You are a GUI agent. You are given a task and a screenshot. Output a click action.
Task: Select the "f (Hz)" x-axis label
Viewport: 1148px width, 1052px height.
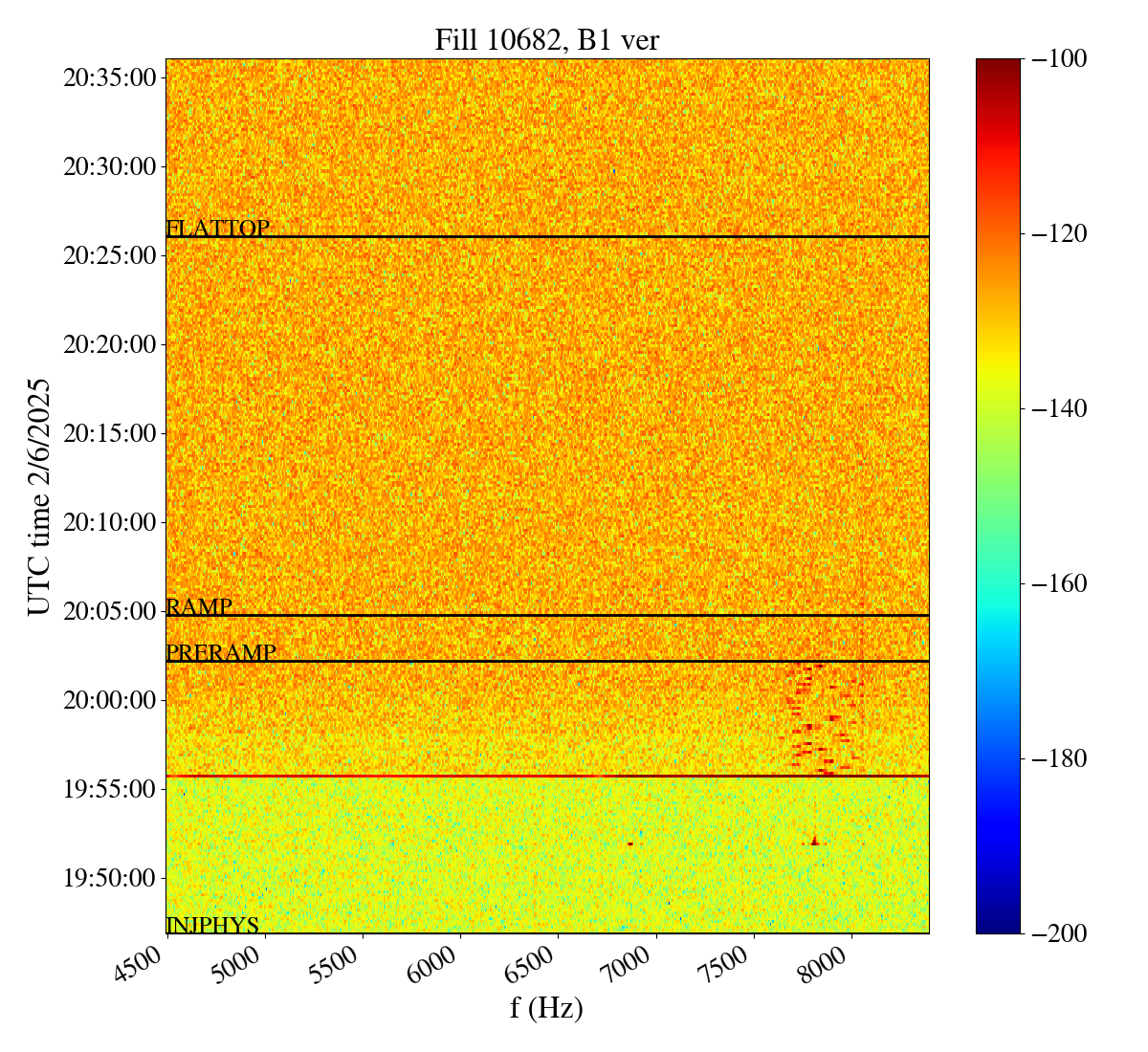pos(547,1007)
